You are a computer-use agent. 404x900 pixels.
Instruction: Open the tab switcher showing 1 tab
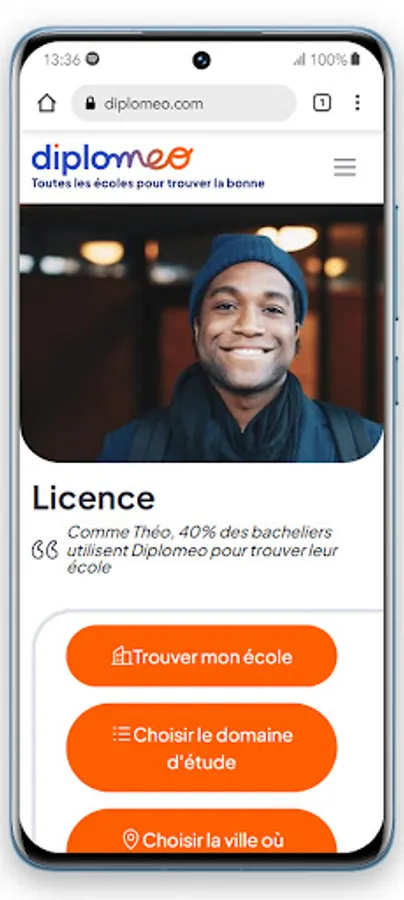pos(322,103)
